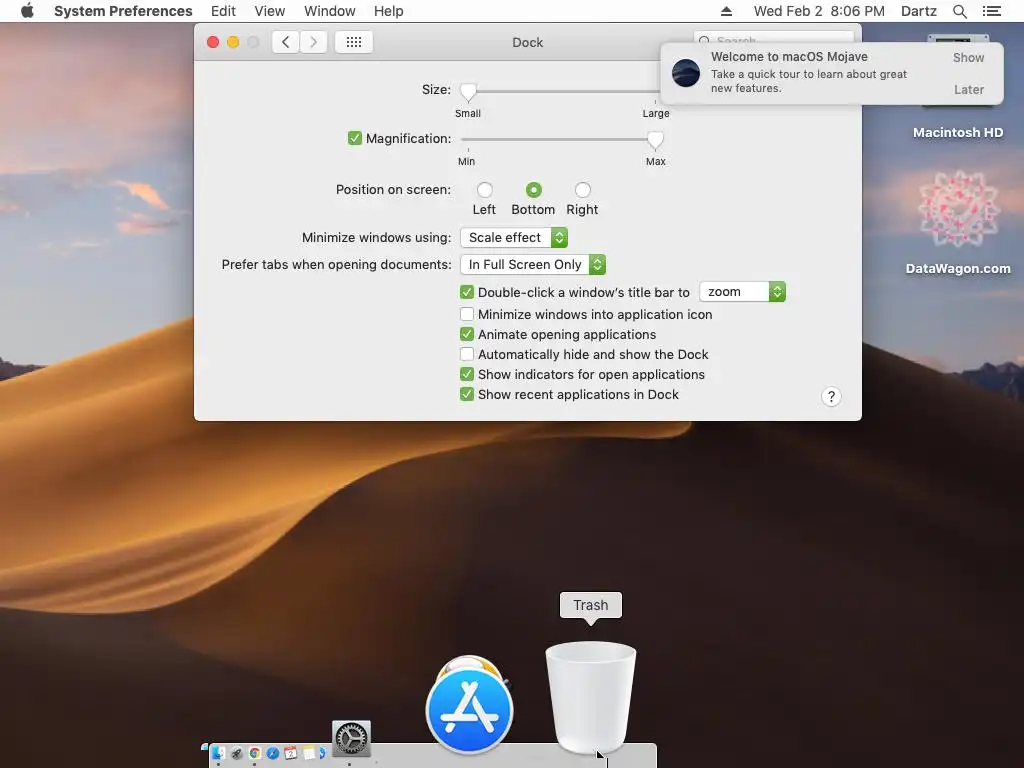
Task: Open Calendar from the Dock
Action: point(291,753)
